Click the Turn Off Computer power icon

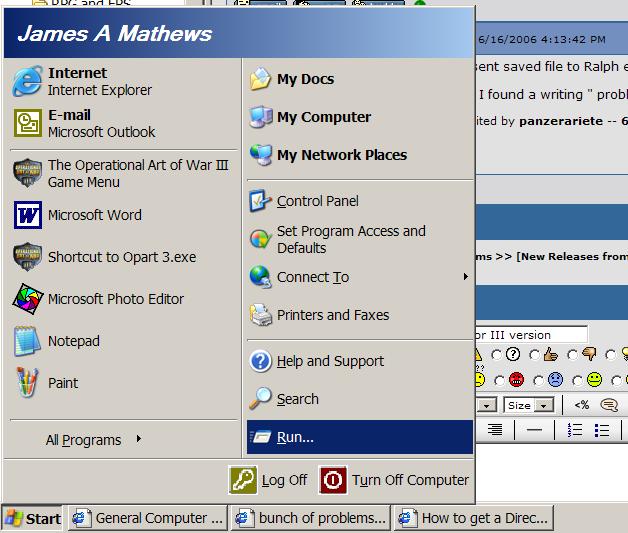(x=333, y=480)
